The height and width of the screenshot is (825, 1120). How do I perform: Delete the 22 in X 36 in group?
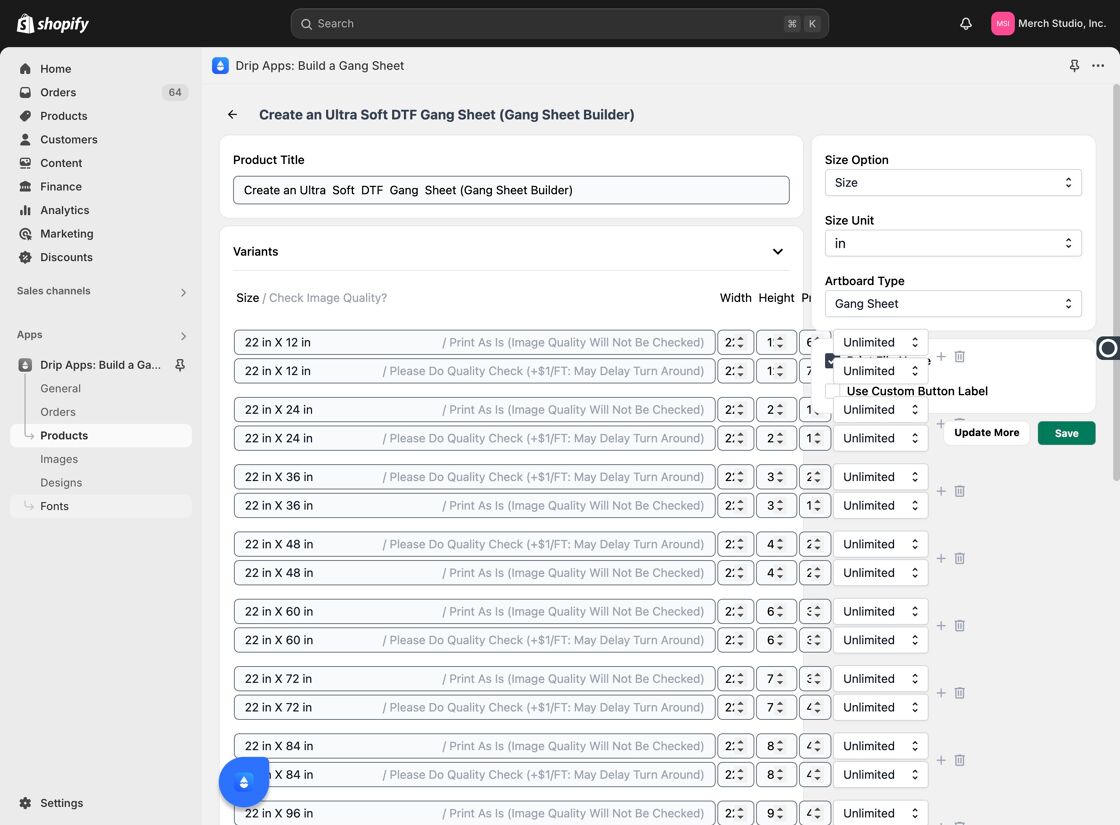click(959, 491)
